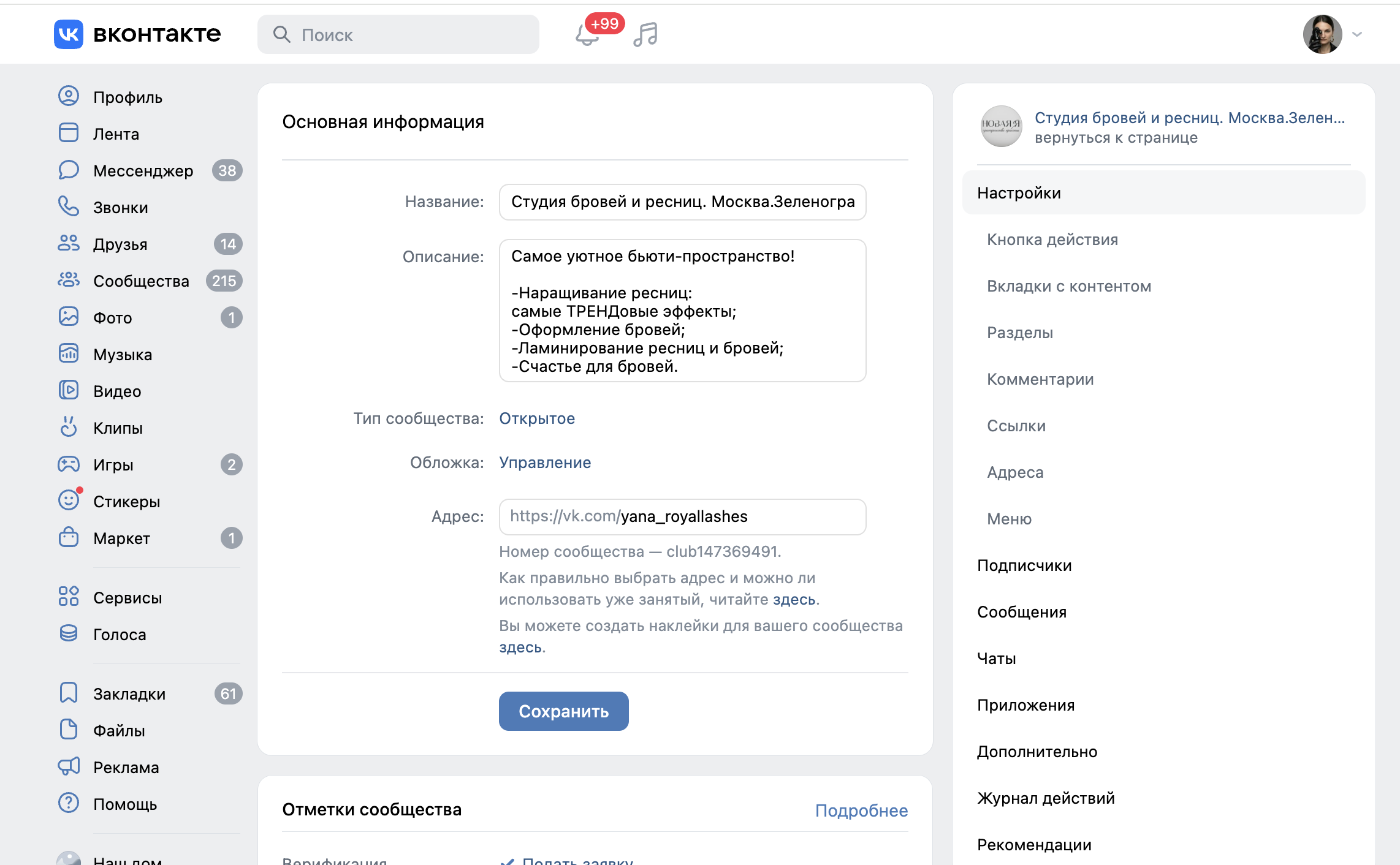Image resolution: width=1400 pixels, height=865 pixels.
Task: Click Подробнее link in Отметки сообщества
Action: [861, 810]
